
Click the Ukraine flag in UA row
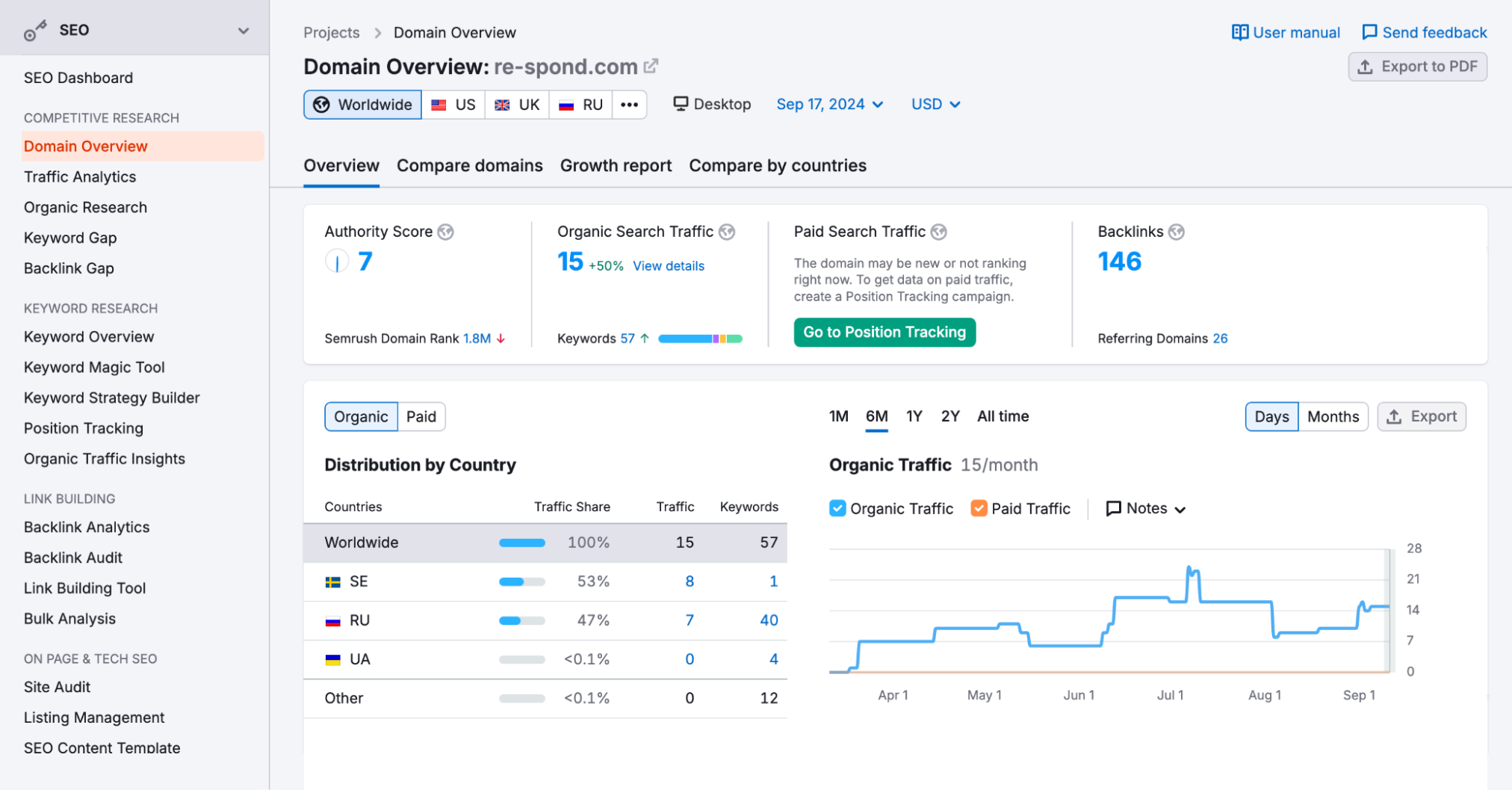pyautogui.click(x=333, y=660)
